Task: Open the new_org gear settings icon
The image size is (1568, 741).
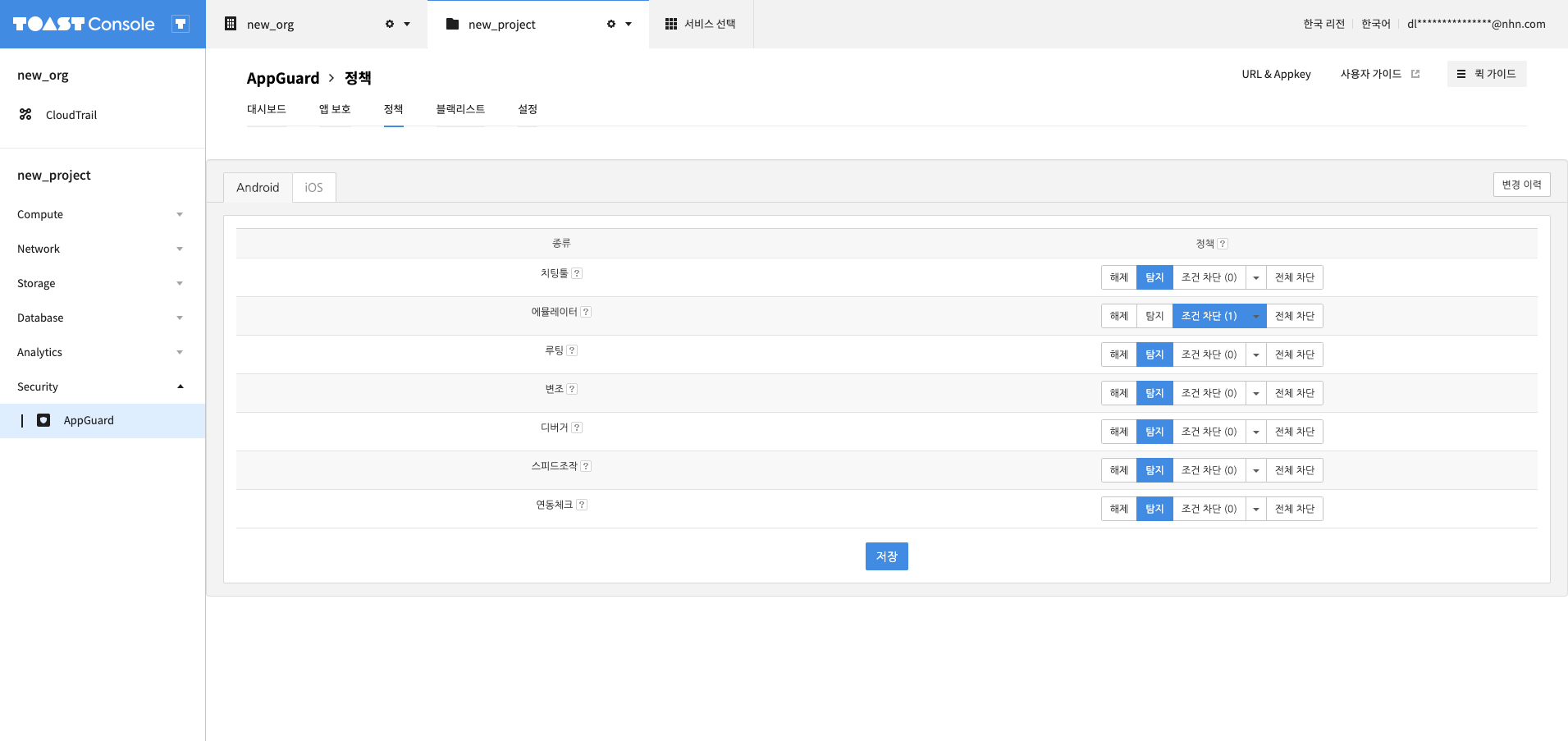Action: [390, 24]
